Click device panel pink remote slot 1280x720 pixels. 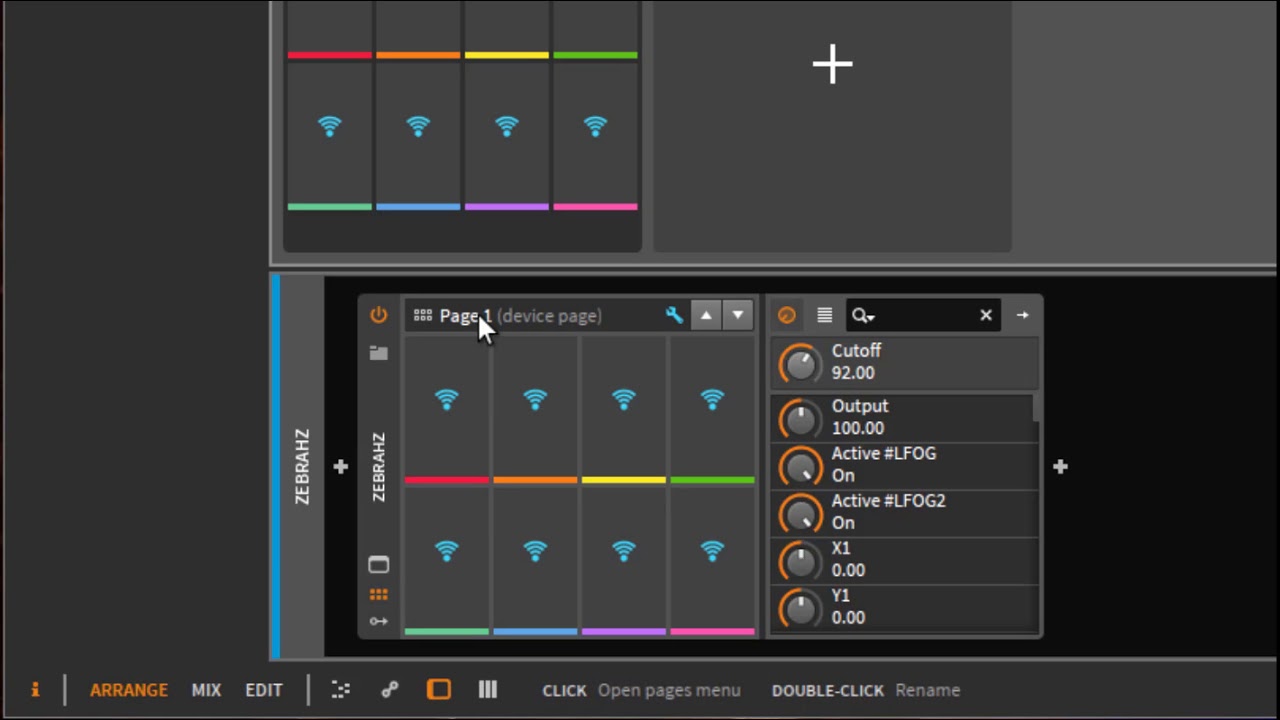point(712,561)
